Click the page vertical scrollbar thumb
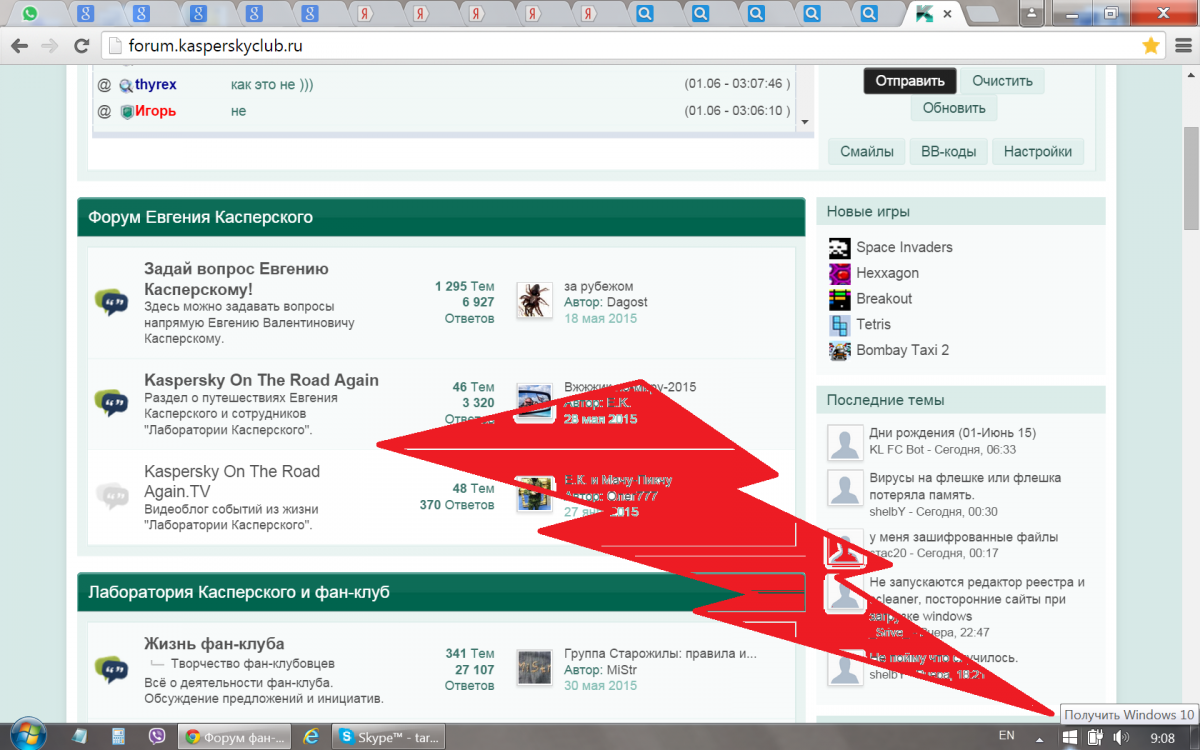1200x750 pixels. [1191, 178]
